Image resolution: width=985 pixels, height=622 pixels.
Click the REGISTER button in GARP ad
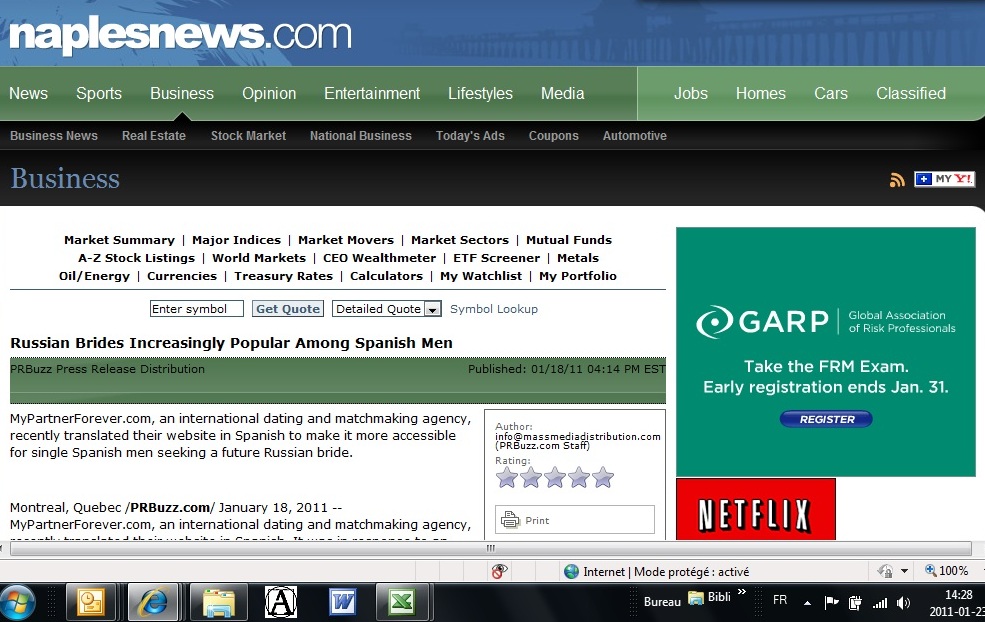[x=826, y=419]
